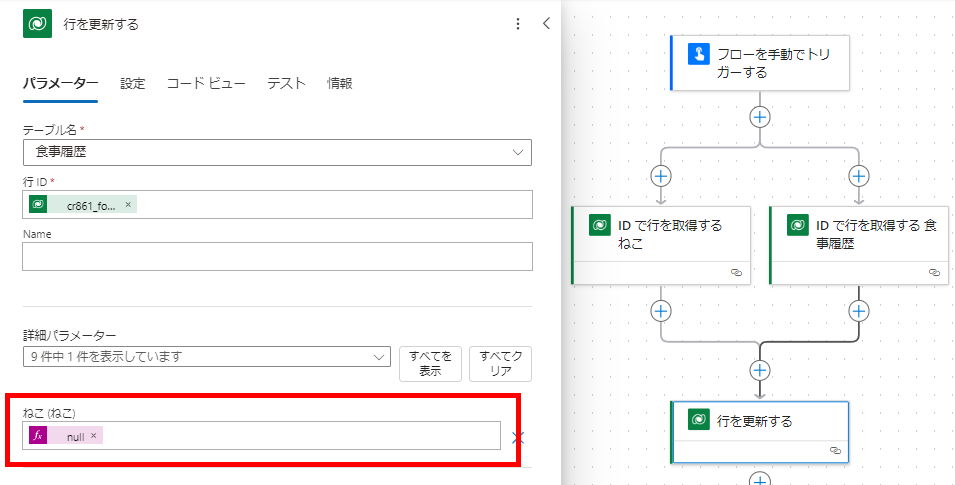The image size is (955, 485).
Task: Click connection link icon on ねこ card
Action: (x=736, y=272)
